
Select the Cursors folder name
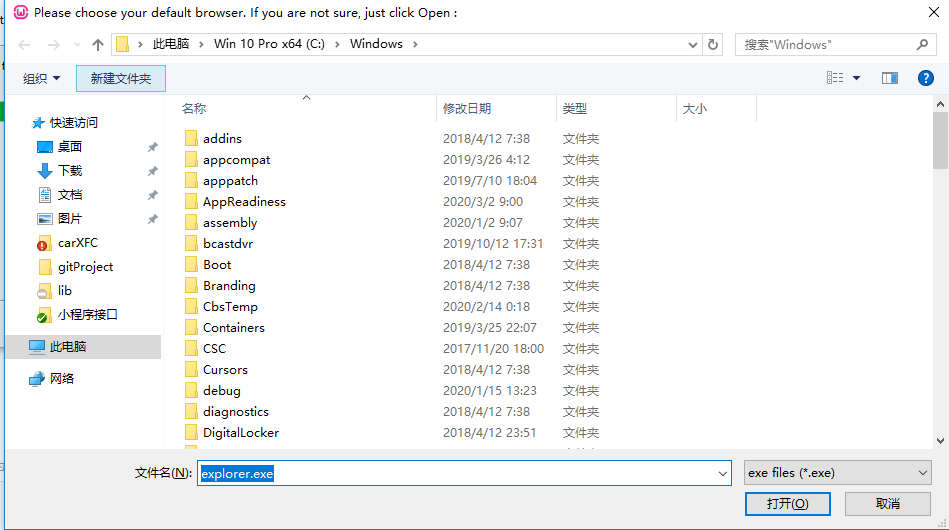pyautogui.click(x=226, y=370)
